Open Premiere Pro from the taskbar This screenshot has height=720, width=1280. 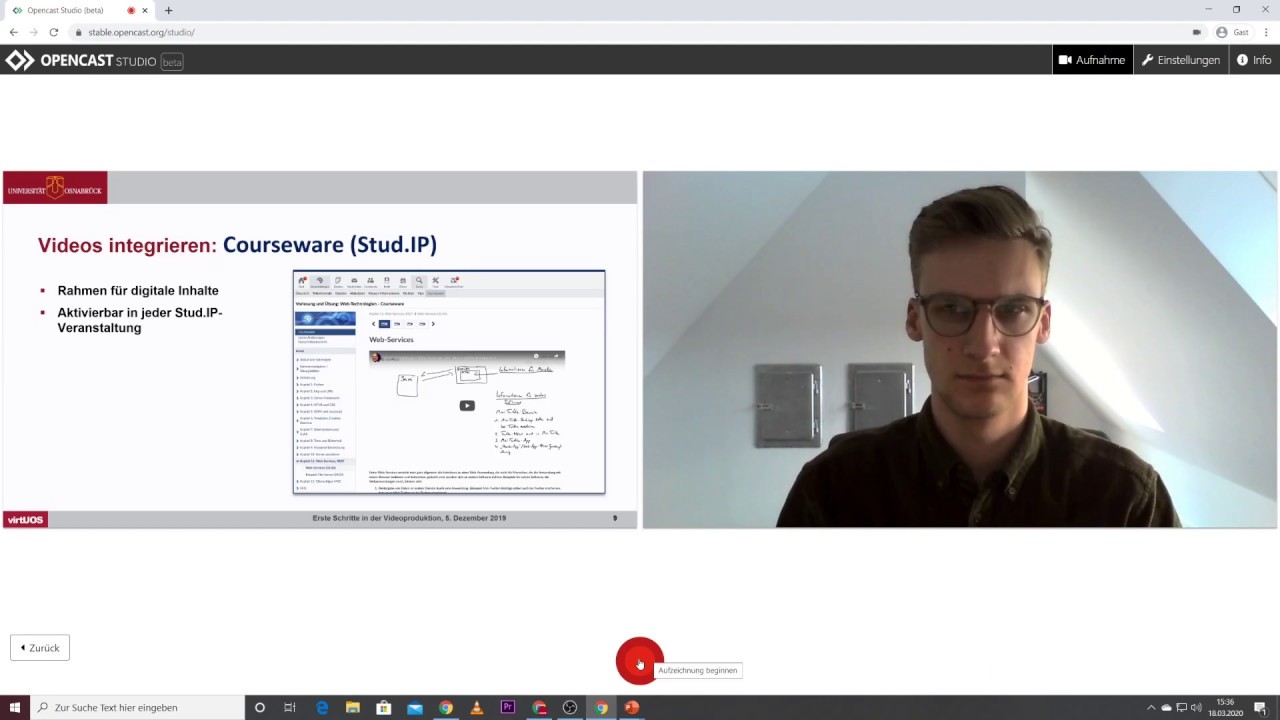[x=508, y=708]
